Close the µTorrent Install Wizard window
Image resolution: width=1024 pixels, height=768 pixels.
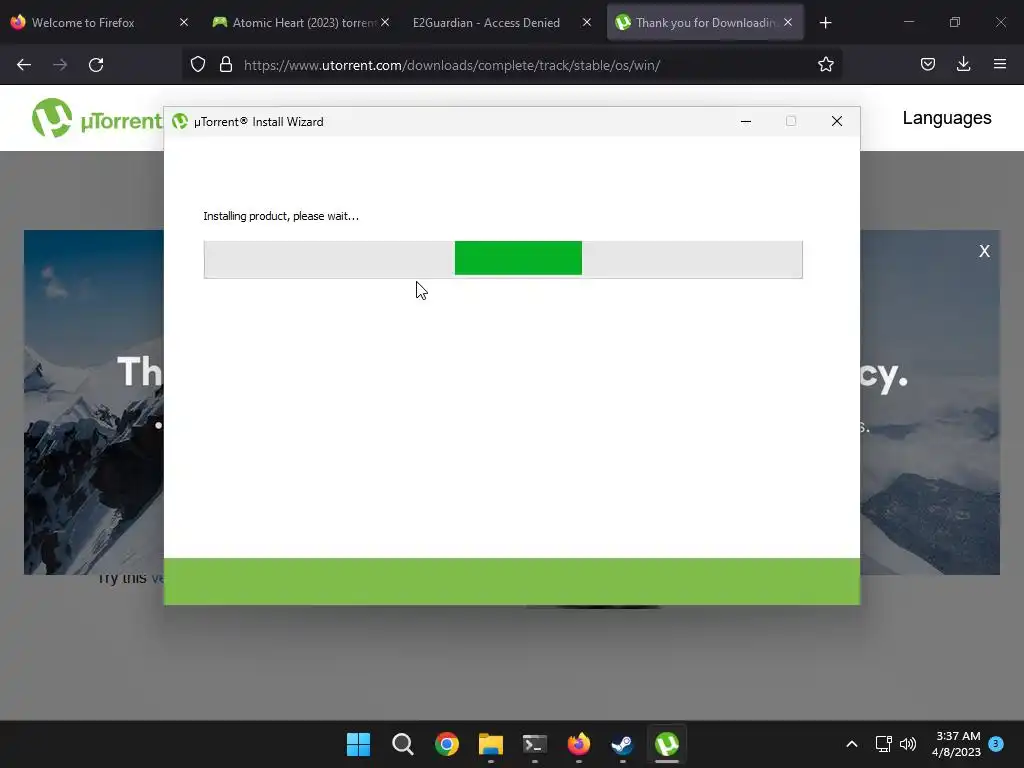pyautogui.click(x=837, y=121)
